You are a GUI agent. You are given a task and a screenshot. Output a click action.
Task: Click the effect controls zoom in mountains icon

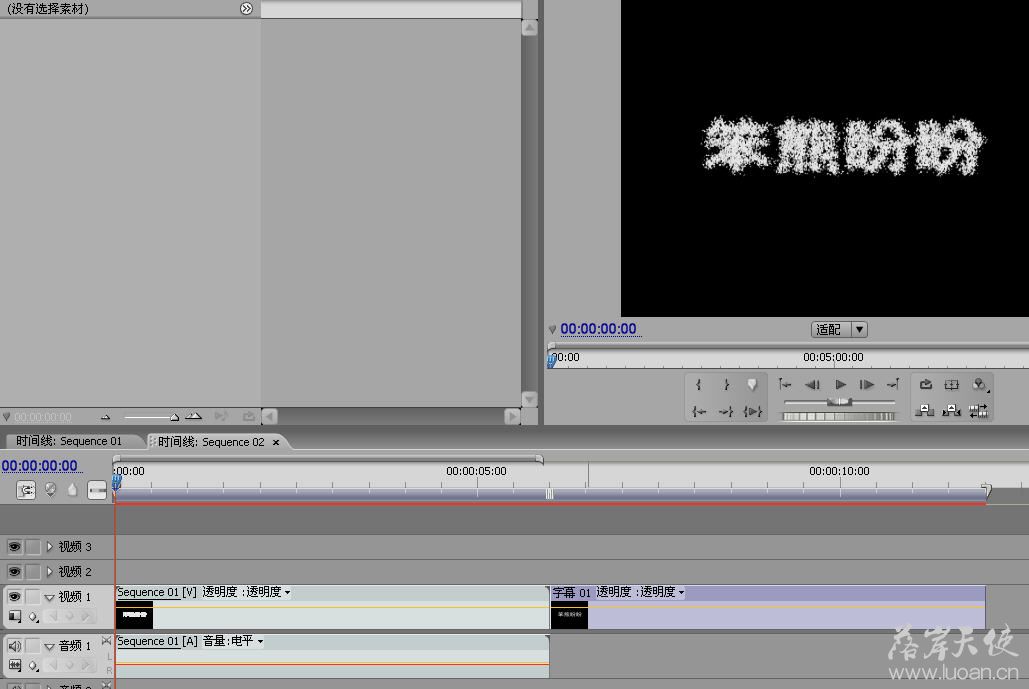(193, 416)
